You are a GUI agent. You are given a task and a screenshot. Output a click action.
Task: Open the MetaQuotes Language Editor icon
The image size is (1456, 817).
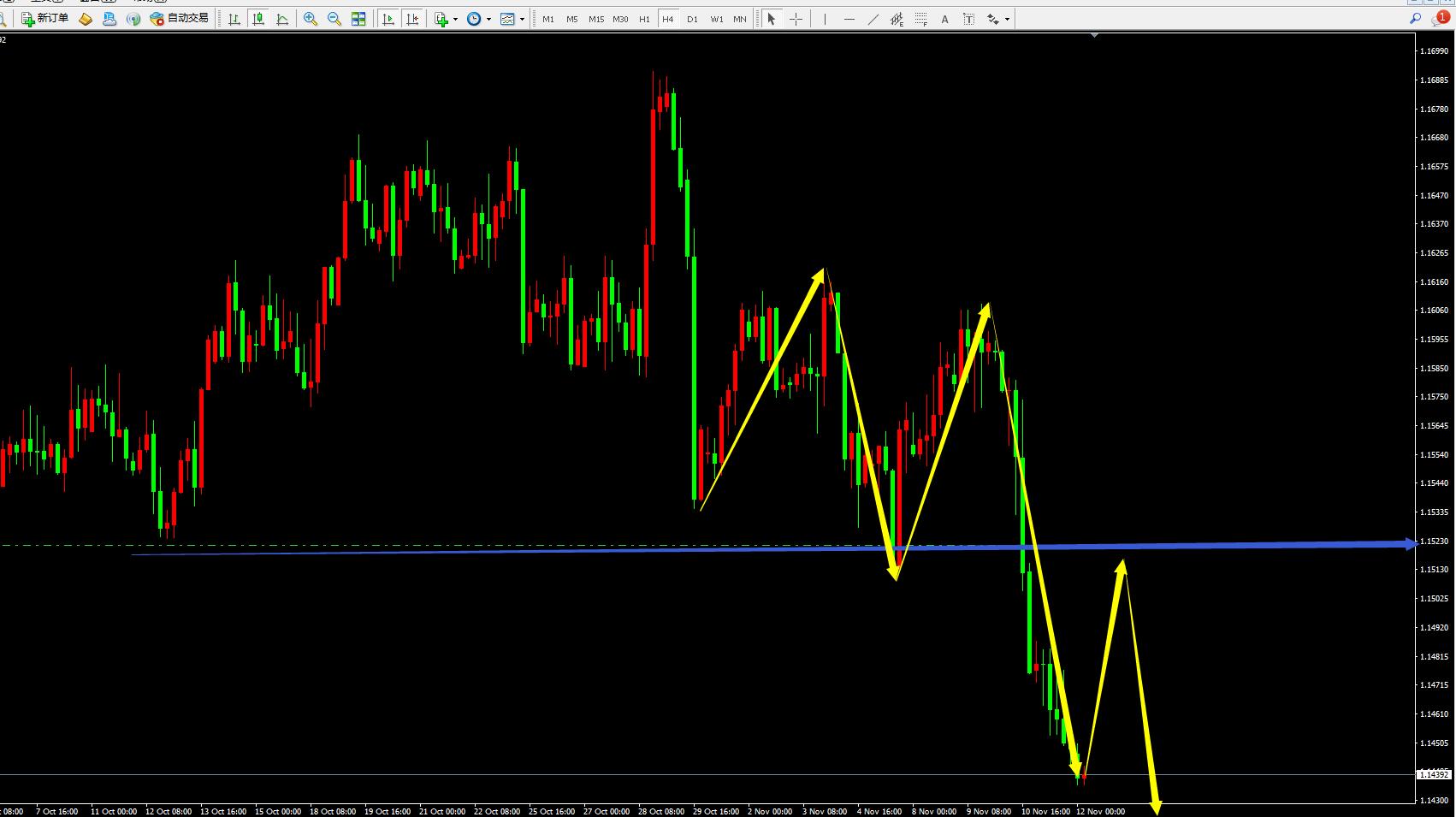[86, 18]
